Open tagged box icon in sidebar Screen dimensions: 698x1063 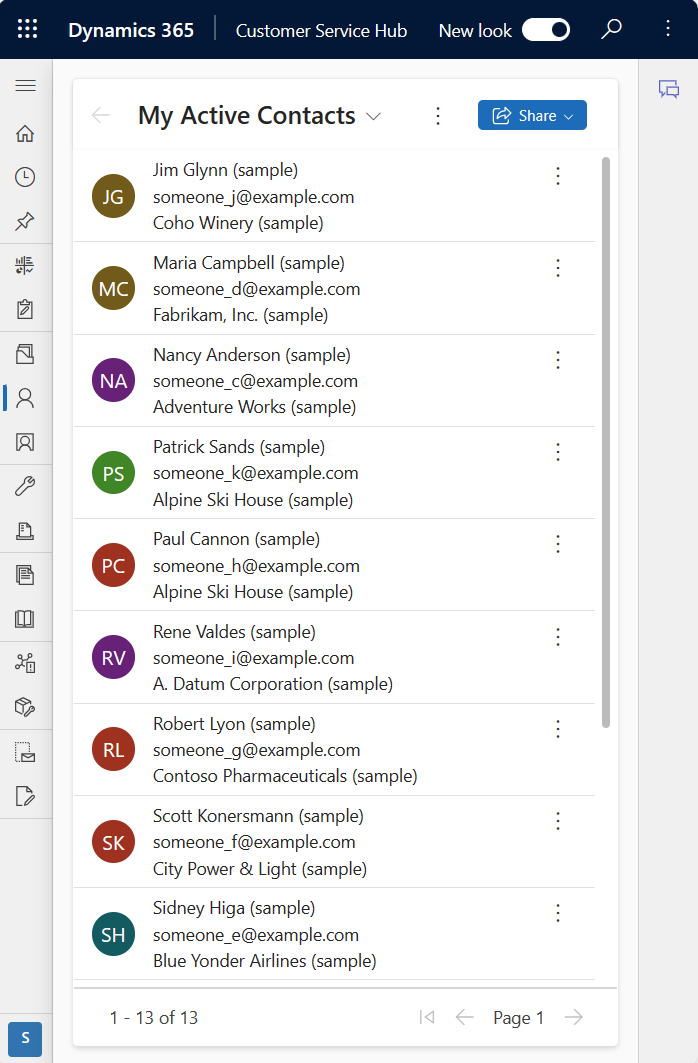(25, 707)
